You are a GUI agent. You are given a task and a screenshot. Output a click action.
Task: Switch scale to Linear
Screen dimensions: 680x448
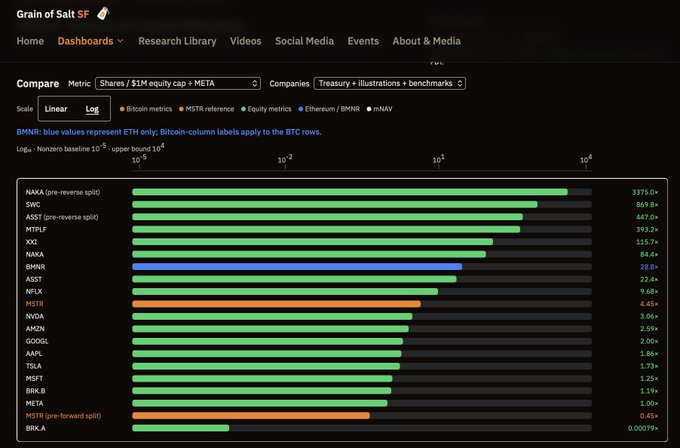[x=56, y=109]
